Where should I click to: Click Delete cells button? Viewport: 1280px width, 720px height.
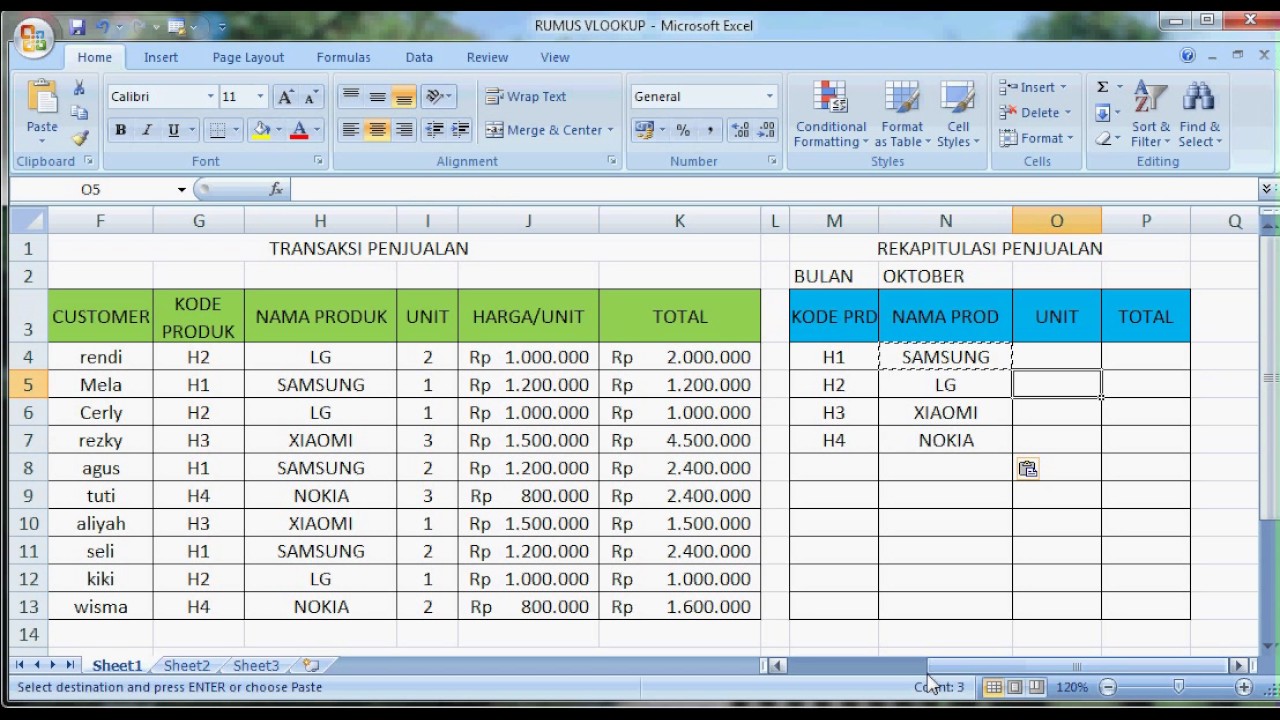pyautogui.click(x=1036, y=113)
